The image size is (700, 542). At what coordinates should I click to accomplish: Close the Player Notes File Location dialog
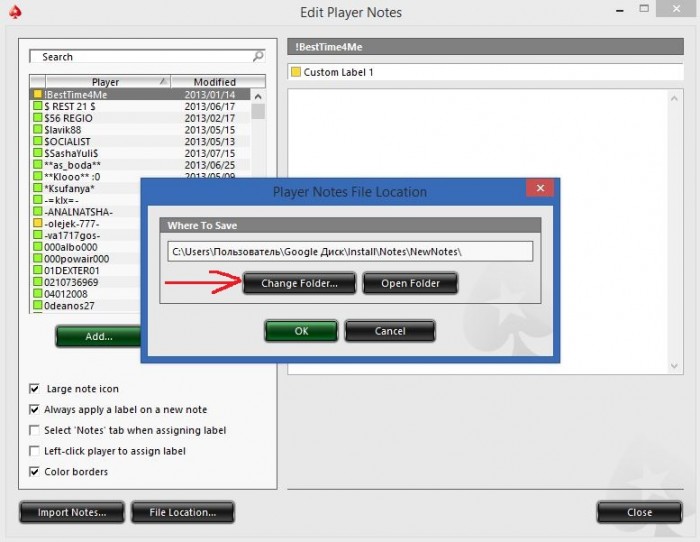540,188
